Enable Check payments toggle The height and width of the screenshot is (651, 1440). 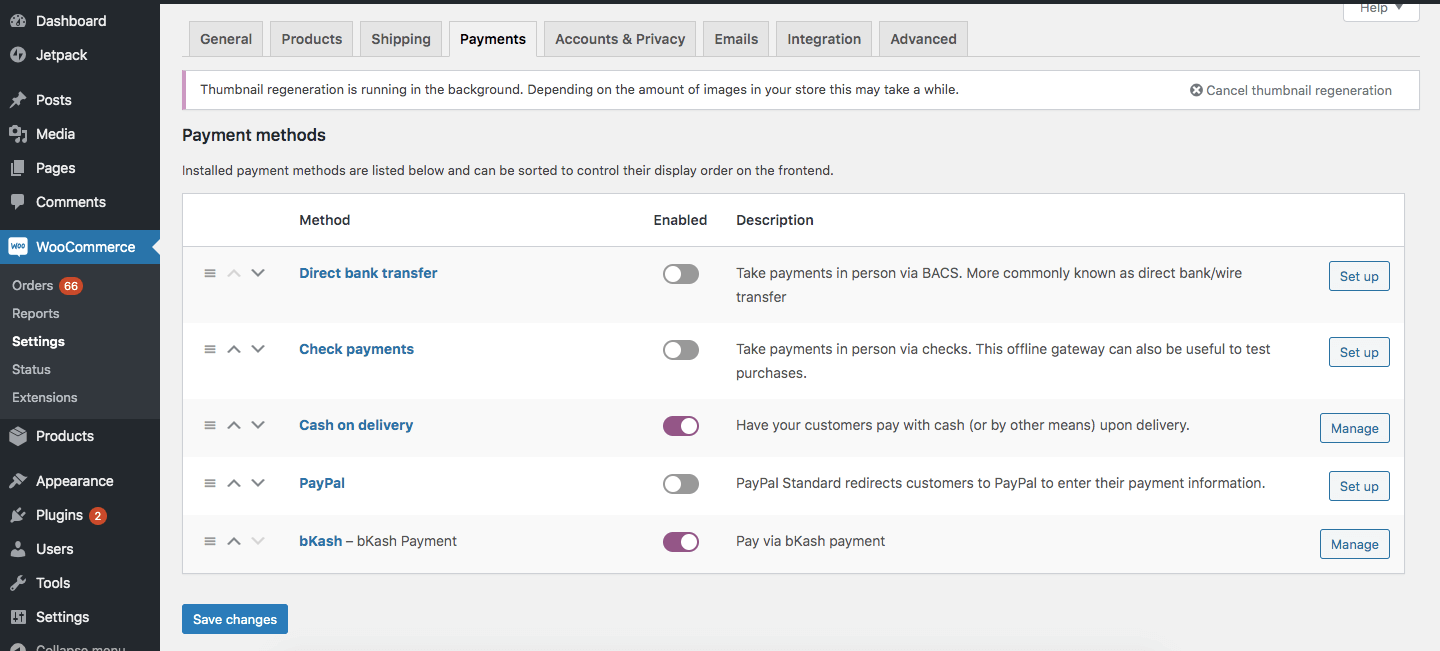coord(681,350)
